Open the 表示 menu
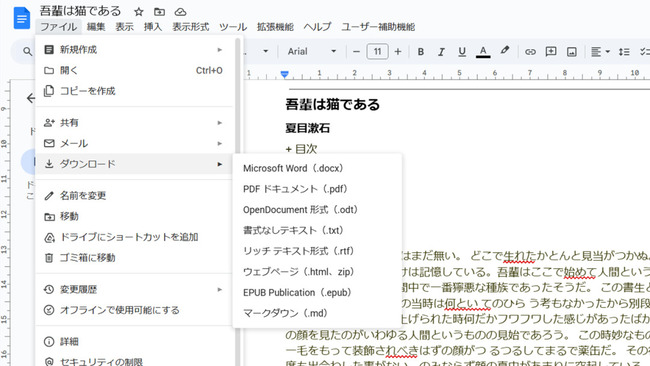 pos(124,27)
